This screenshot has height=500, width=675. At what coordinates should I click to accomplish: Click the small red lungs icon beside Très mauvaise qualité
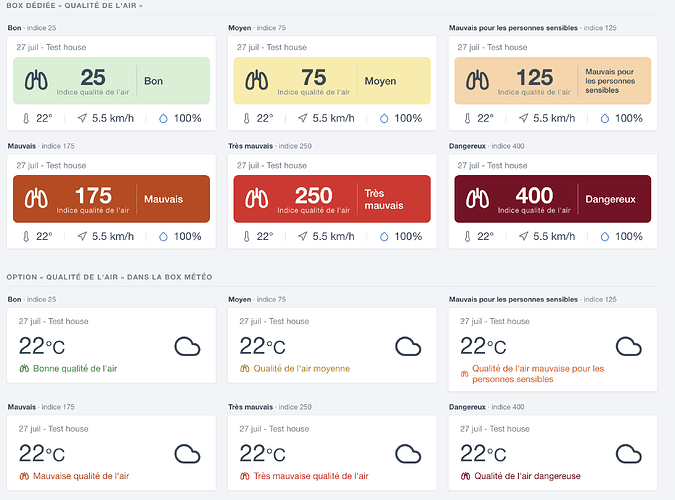245,476
